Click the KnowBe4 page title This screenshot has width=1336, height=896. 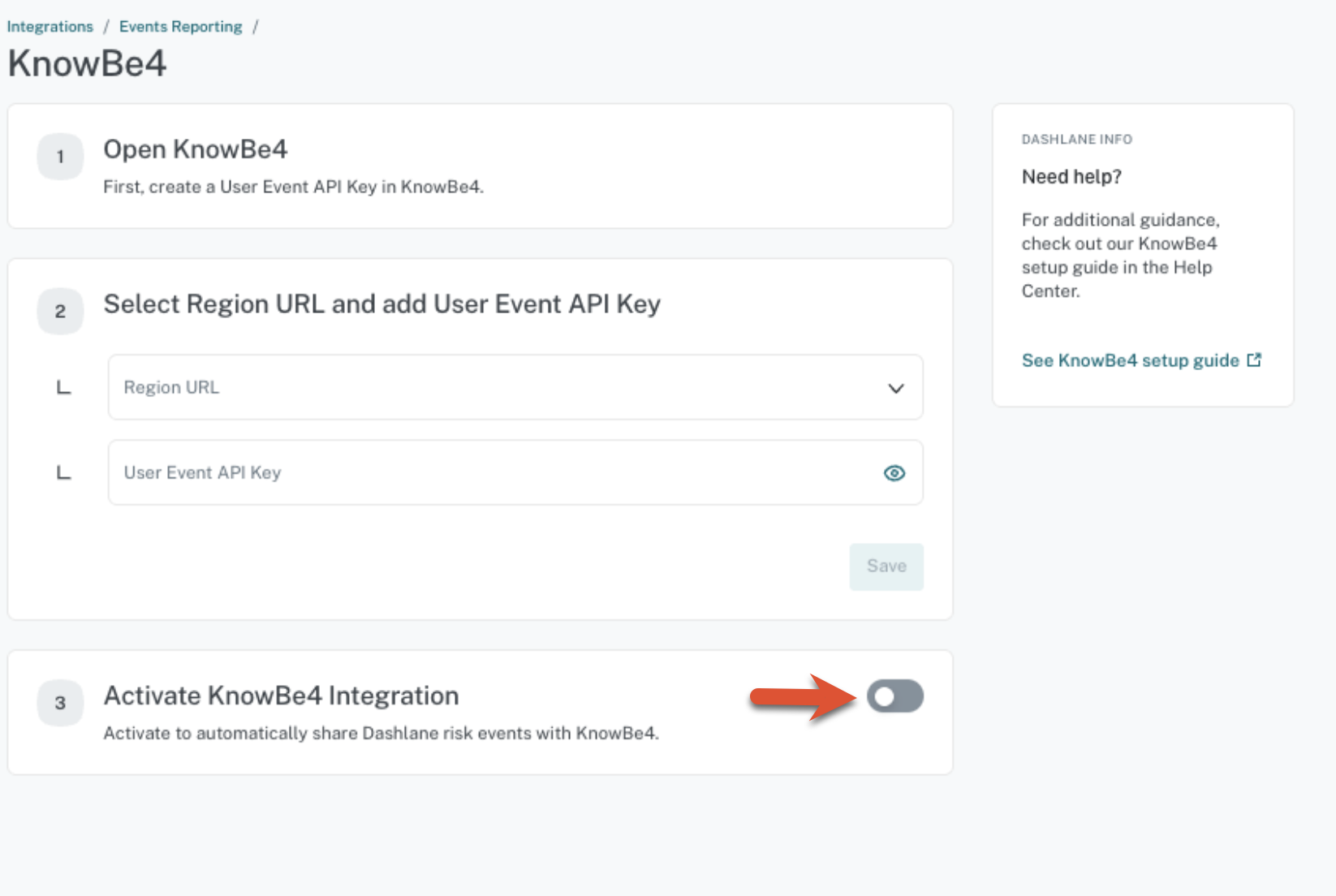click(x=87, y=63)
